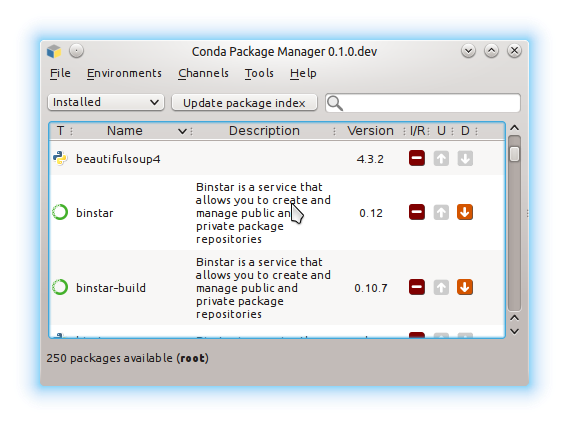Click the window minimize button
Screen dimensions: 569x426
[468, 51]
